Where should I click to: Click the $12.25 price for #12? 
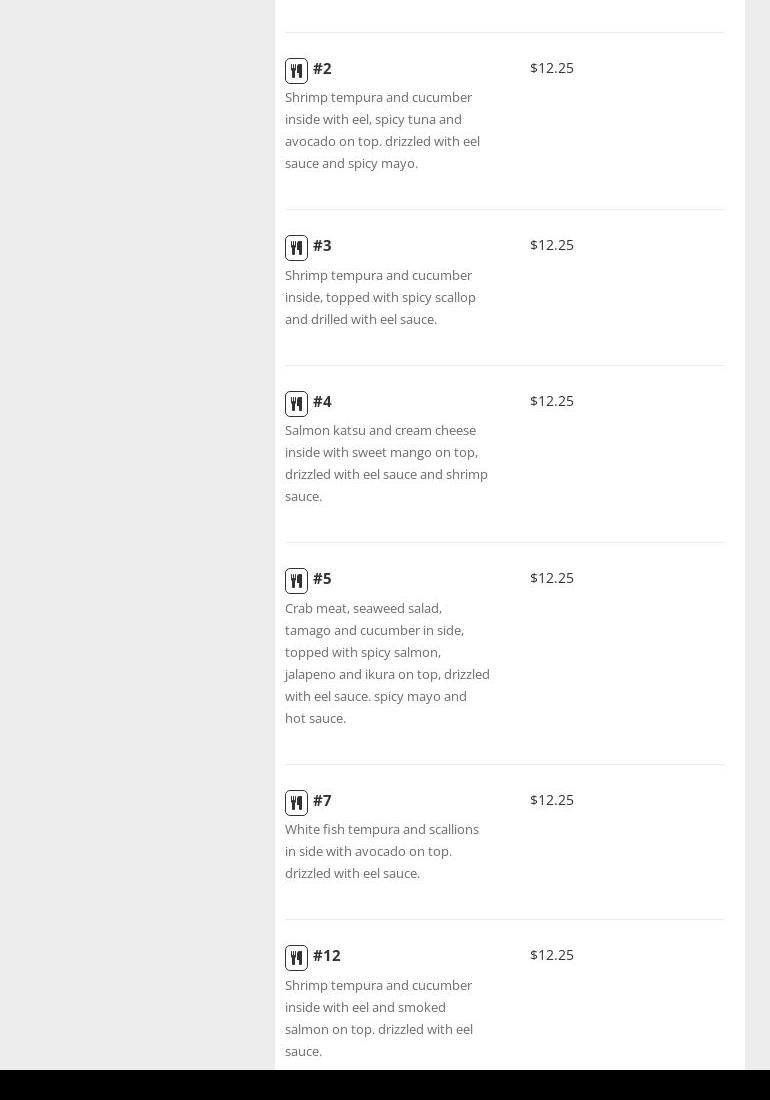point(552,955)
